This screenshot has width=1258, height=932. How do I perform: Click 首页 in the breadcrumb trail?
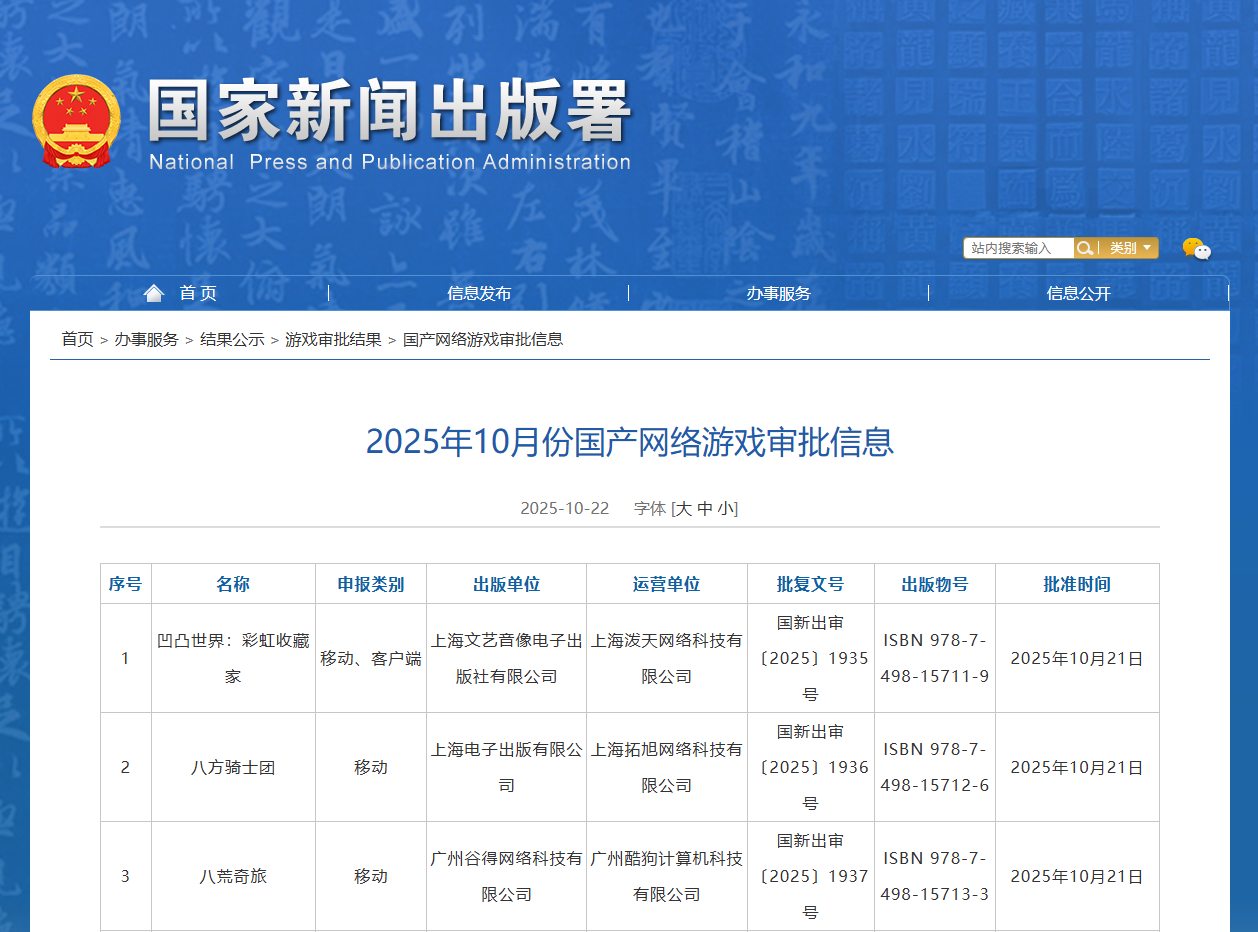tap(77, 339)
